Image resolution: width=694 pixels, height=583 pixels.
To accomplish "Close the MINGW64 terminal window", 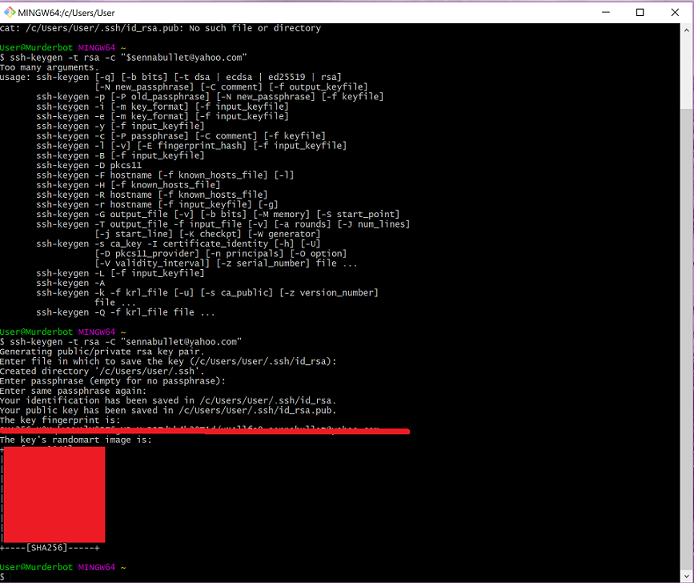I will tap(675, 12).
